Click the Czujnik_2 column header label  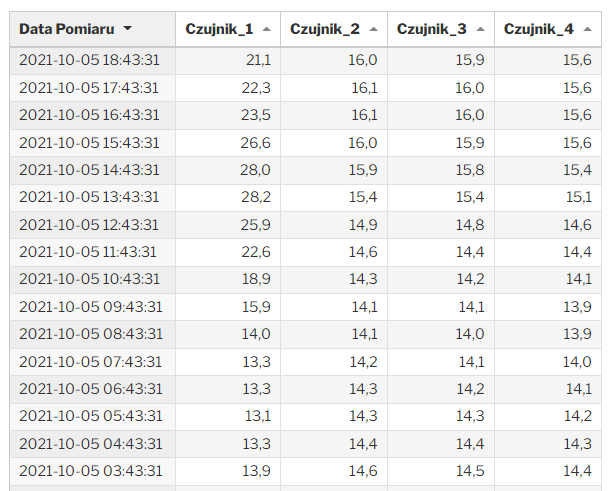click(x=325, y=29)
